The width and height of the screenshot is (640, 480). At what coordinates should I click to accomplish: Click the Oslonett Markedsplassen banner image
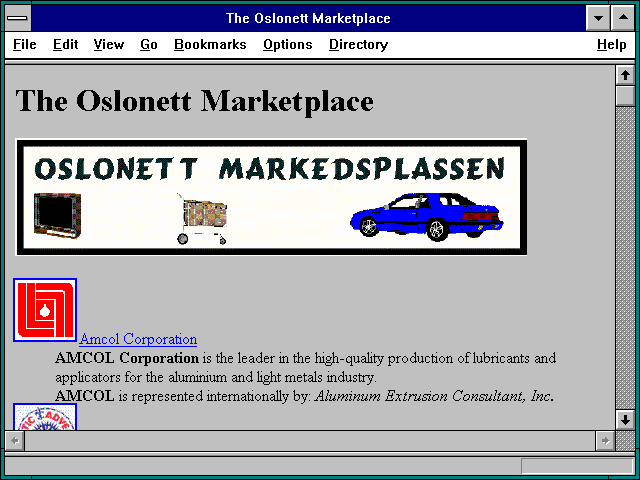click(271, 197)
